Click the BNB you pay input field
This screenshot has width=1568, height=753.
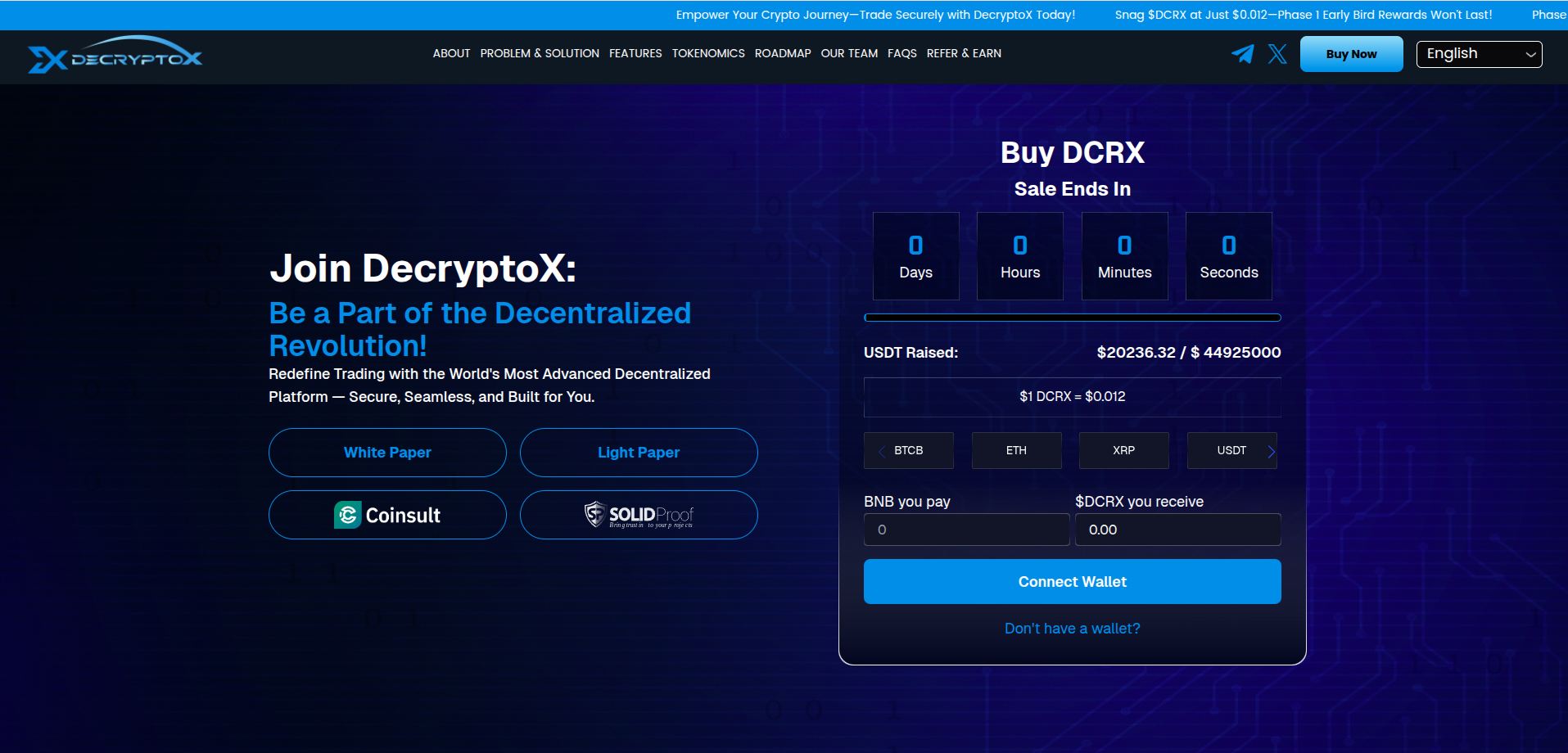[967, 530]
